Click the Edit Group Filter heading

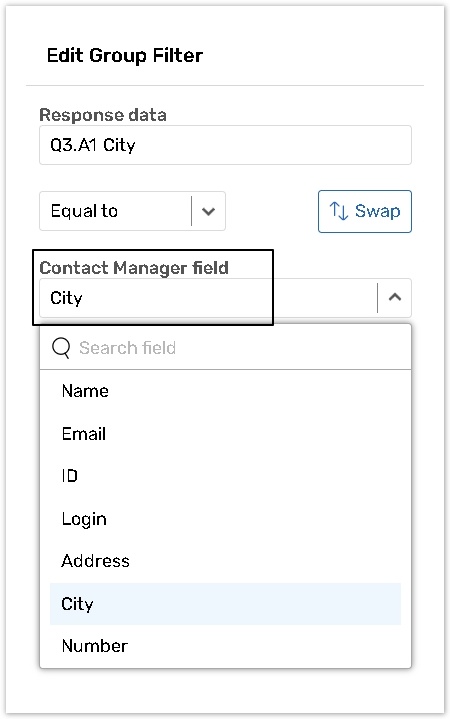[125, 55]
